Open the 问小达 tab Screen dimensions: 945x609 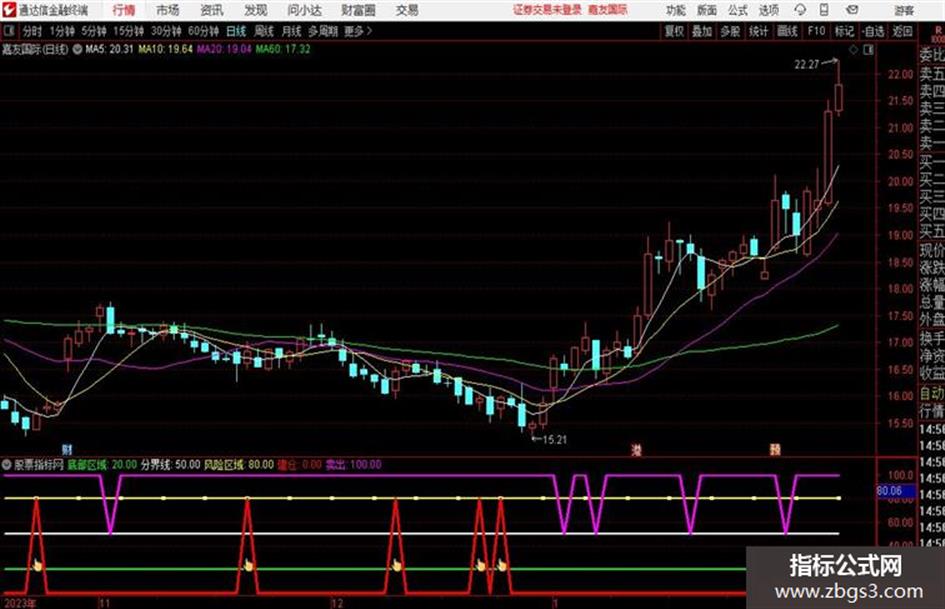[x=304, y=10]
